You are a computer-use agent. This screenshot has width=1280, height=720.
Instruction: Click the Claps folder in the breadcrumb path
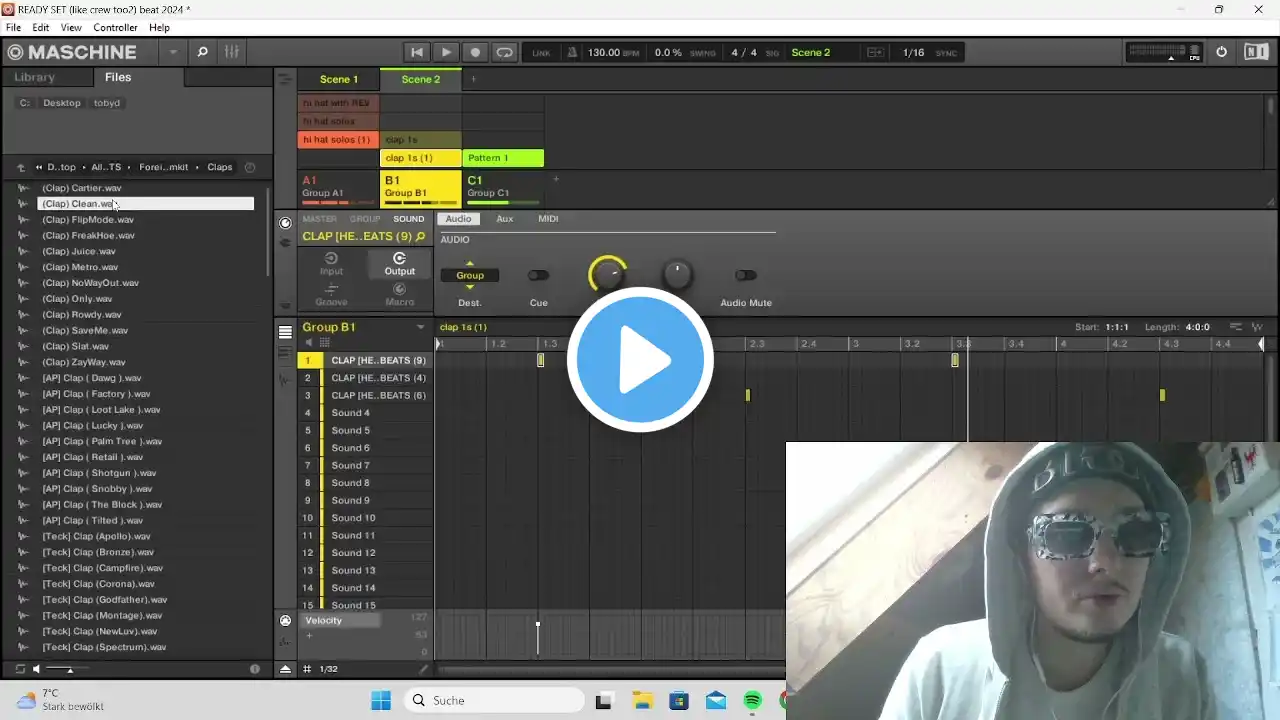coord(220,167)
